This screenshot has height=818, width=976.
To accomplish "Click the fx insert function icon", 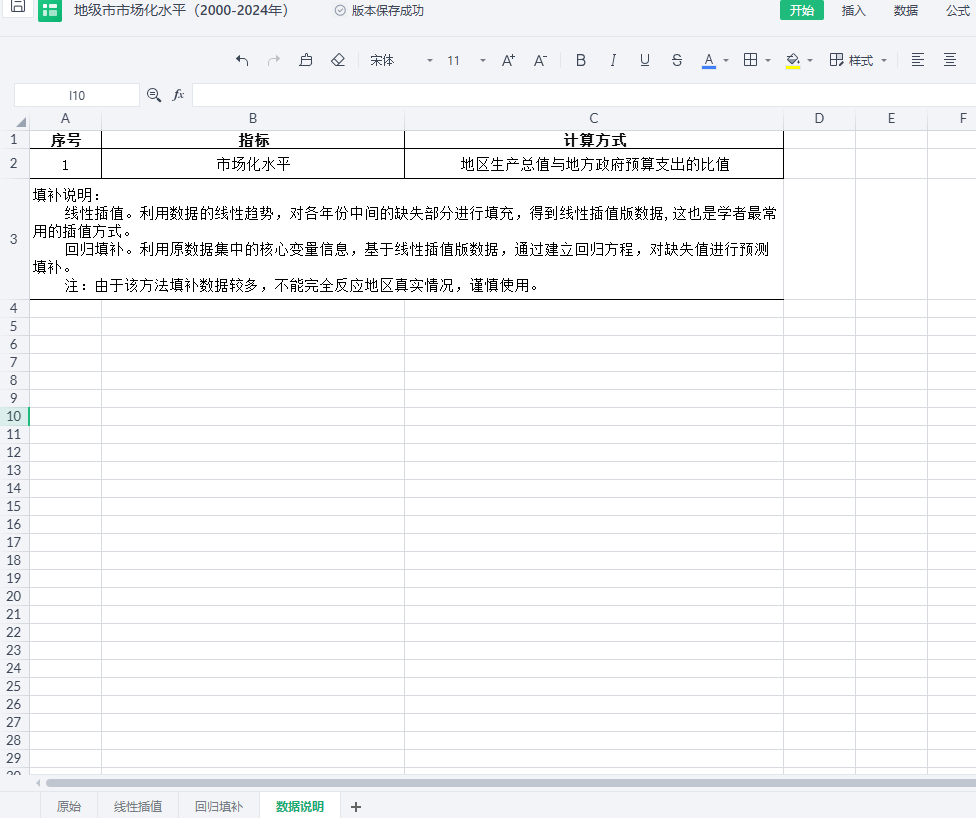I will coord(178,95).
